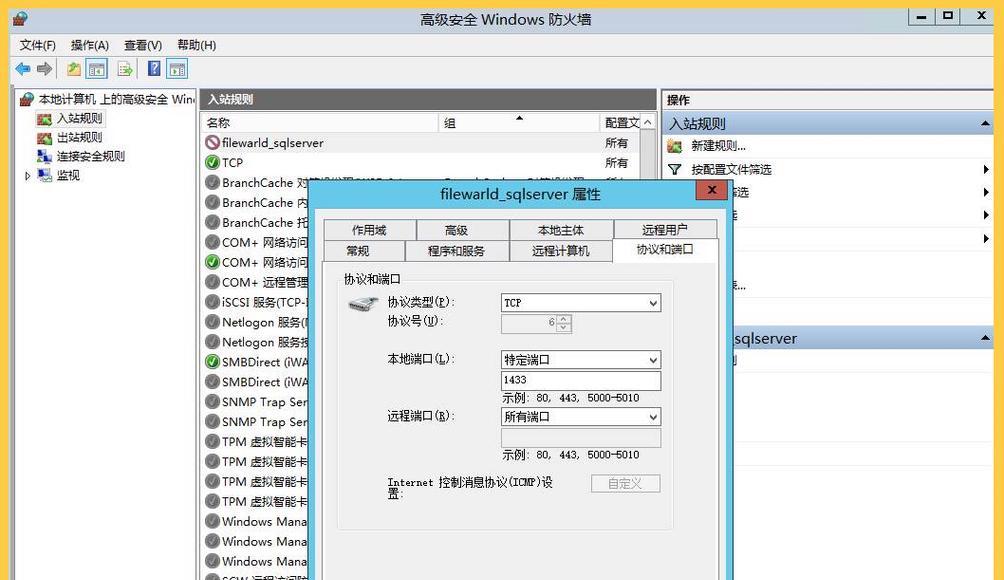This screenshot has width=1004, height=580.
Task: Toggle the console tree toolbar icon
Action: [97, 68]
